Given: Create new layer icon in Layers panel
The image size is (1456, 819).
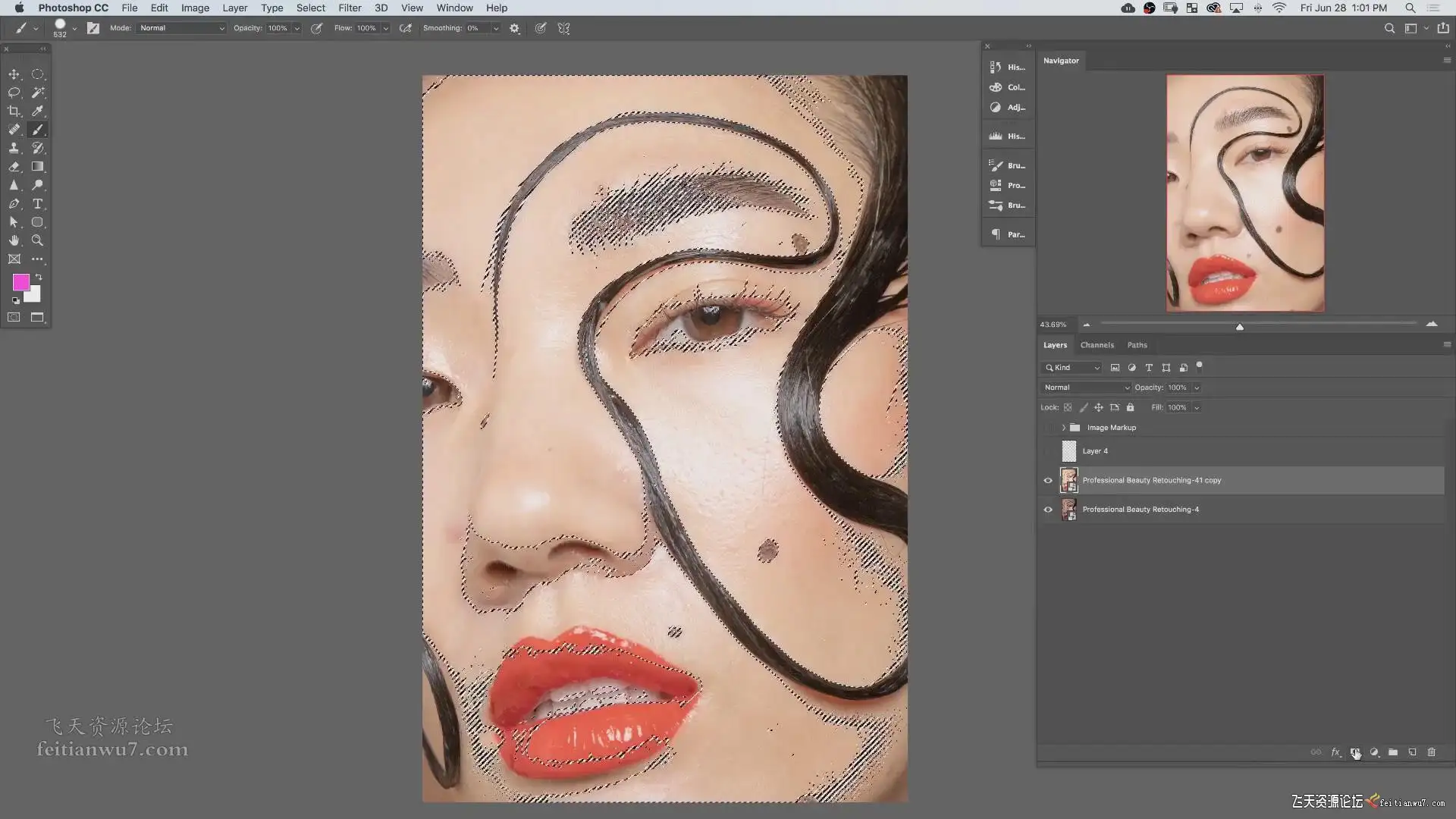Looking at the screenshot, I should [x=1412, y=752].
